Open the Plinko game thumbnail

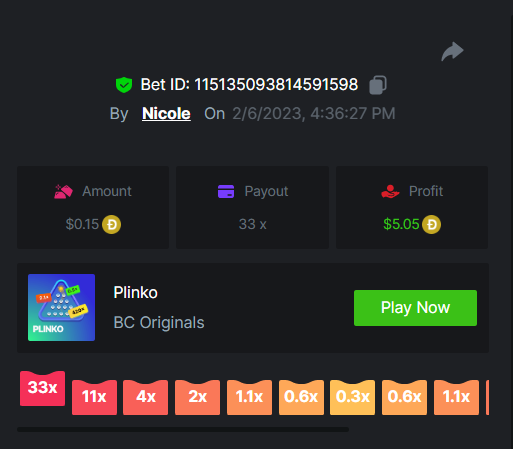(x=62, y=307)
